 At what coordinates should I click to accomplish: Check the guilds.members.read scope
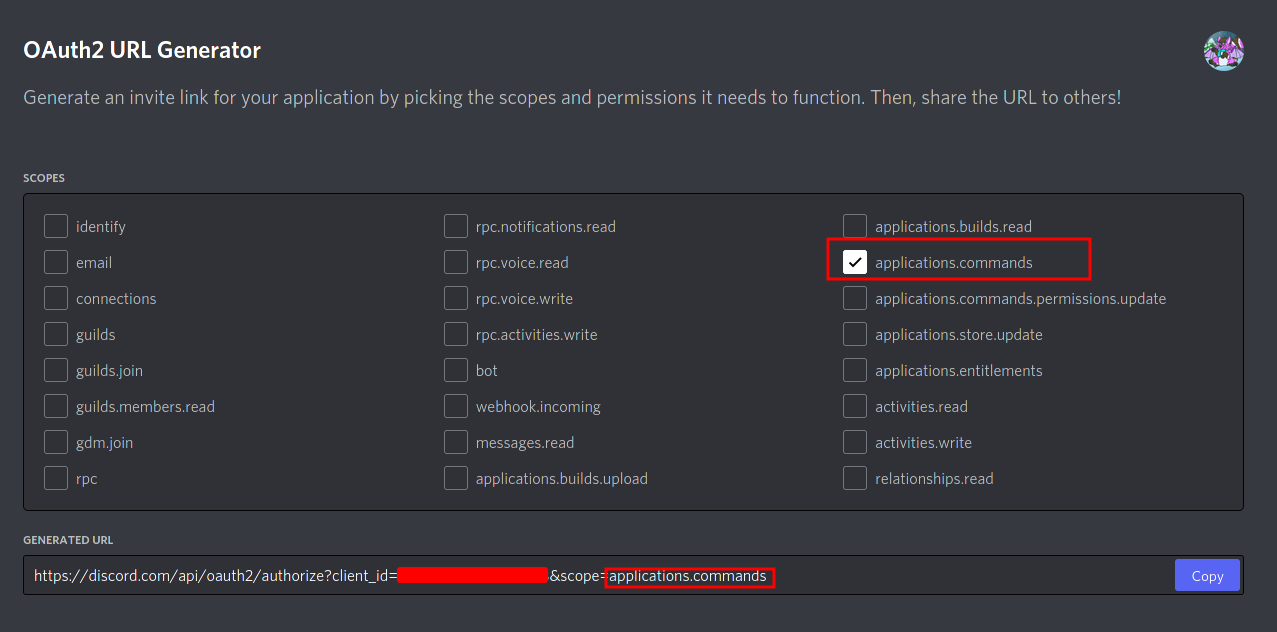[x=56, y=406]
